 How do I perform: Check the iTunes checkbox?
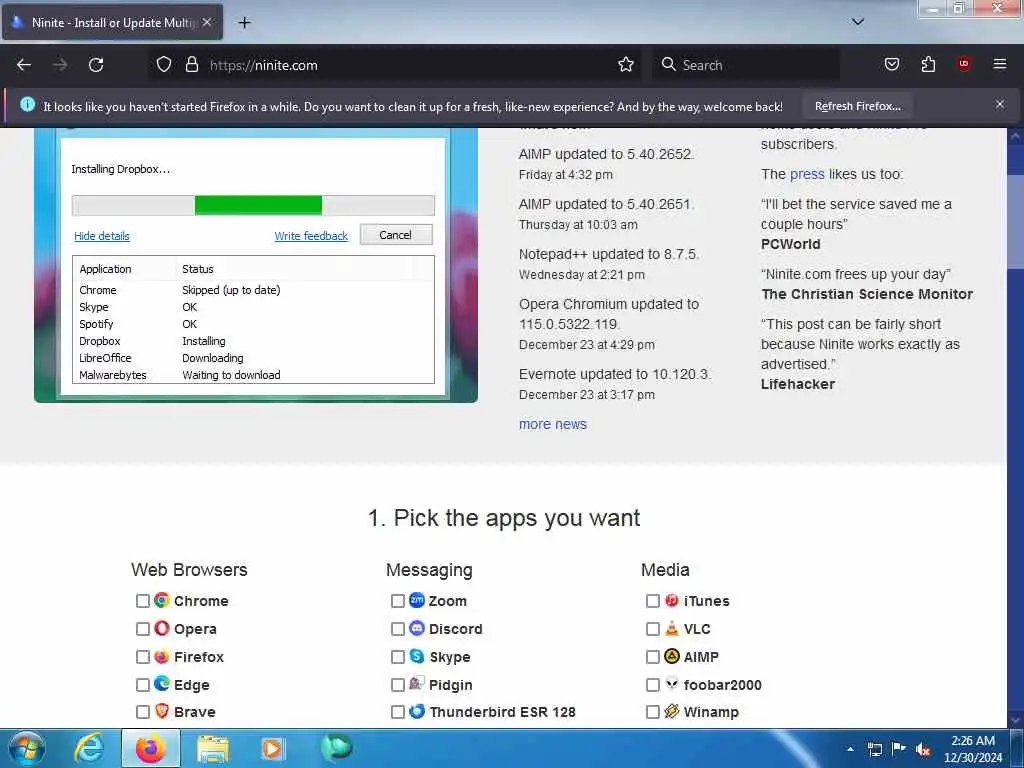point(652,601)
